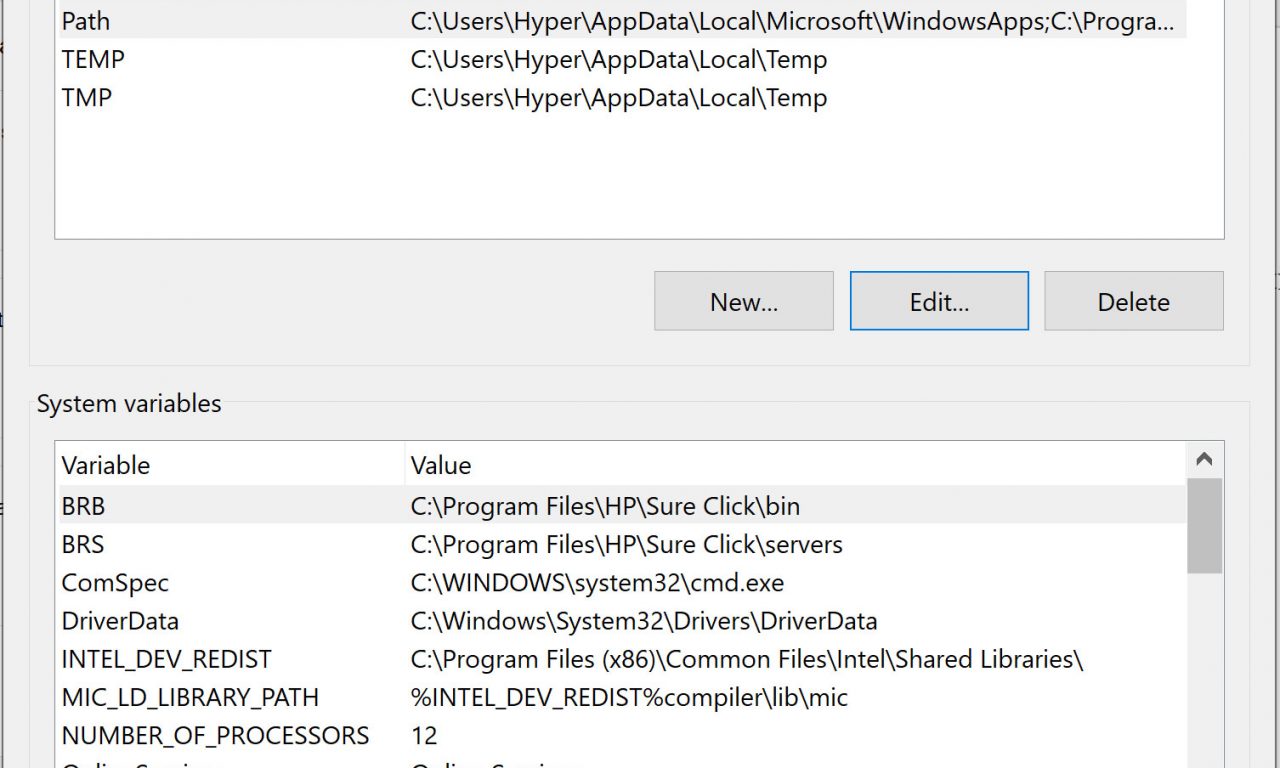The width and height of the screenshot is (1280, 768).
Task: Select the Path user variable
Action: (x=86, y=21)
